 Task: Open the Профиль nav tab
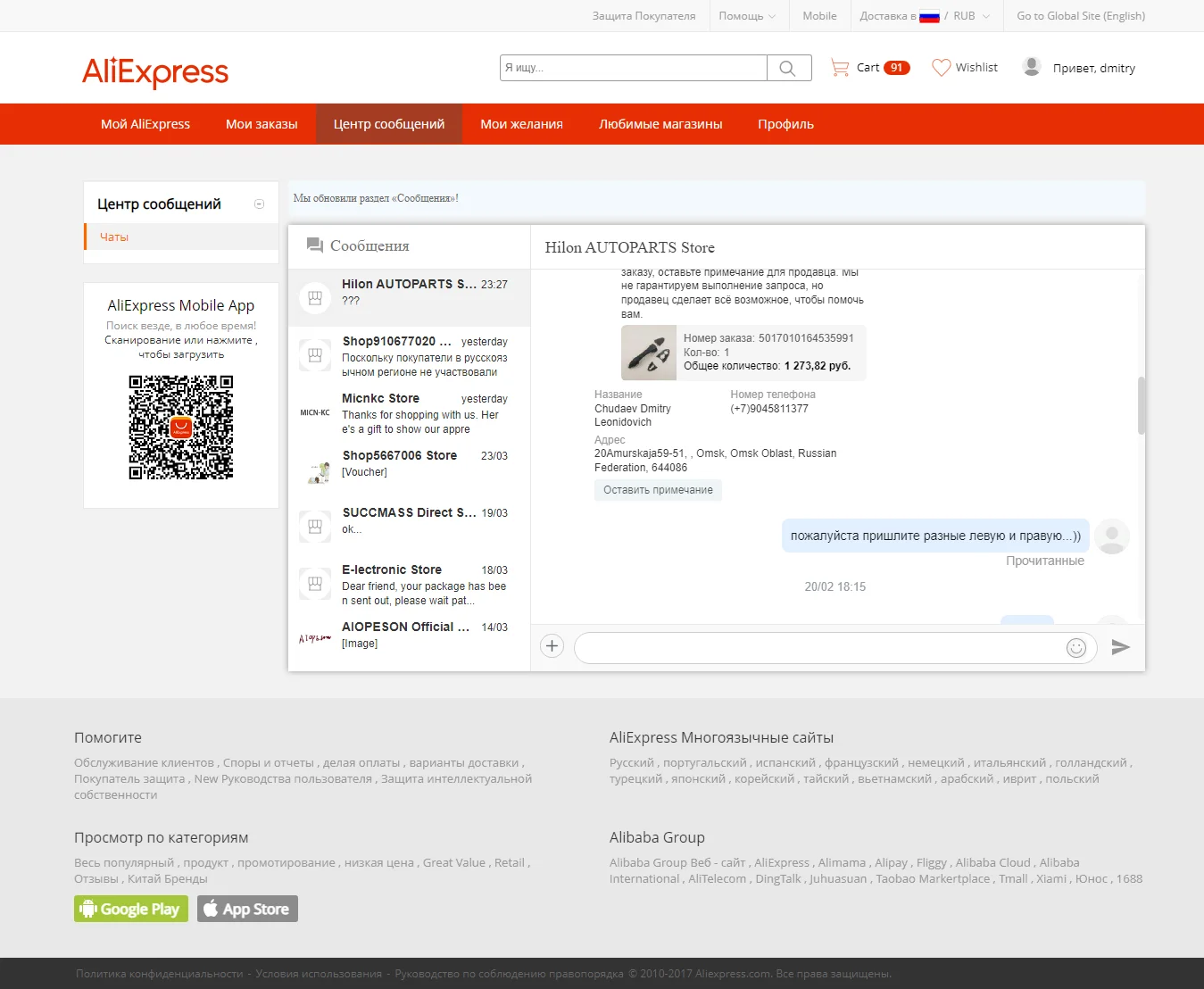pyautogui.click(x=785, y=124)
